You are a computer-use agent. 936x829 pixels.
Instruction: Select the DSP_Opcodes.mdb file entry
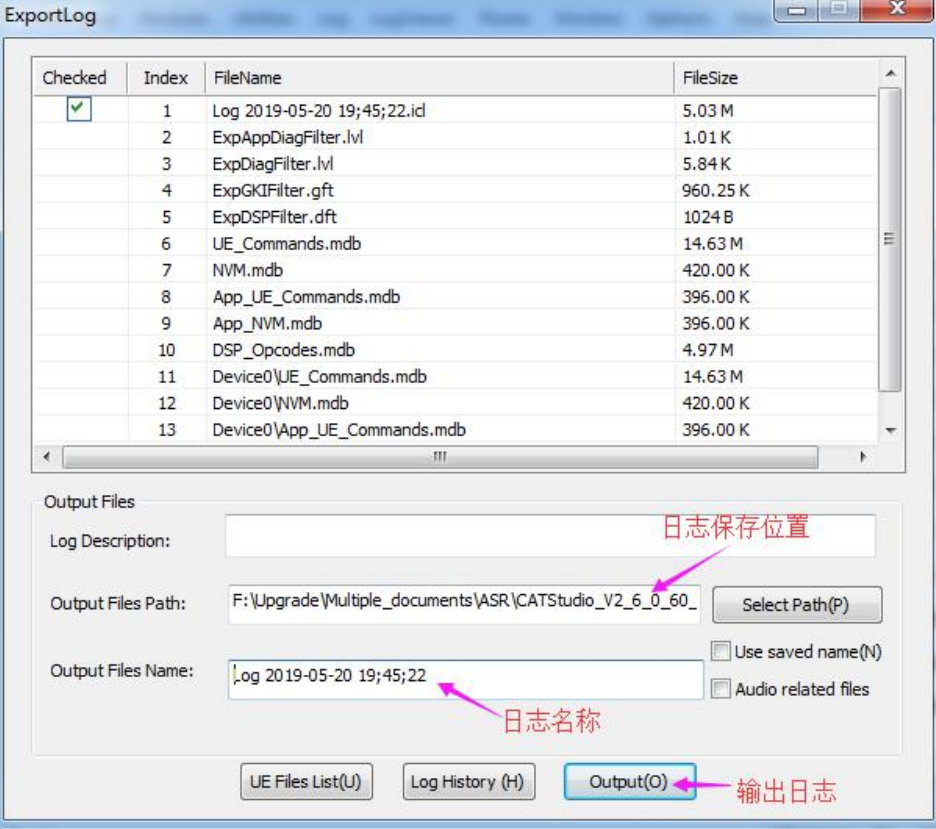pyautogui.click(x=283, y=350)
